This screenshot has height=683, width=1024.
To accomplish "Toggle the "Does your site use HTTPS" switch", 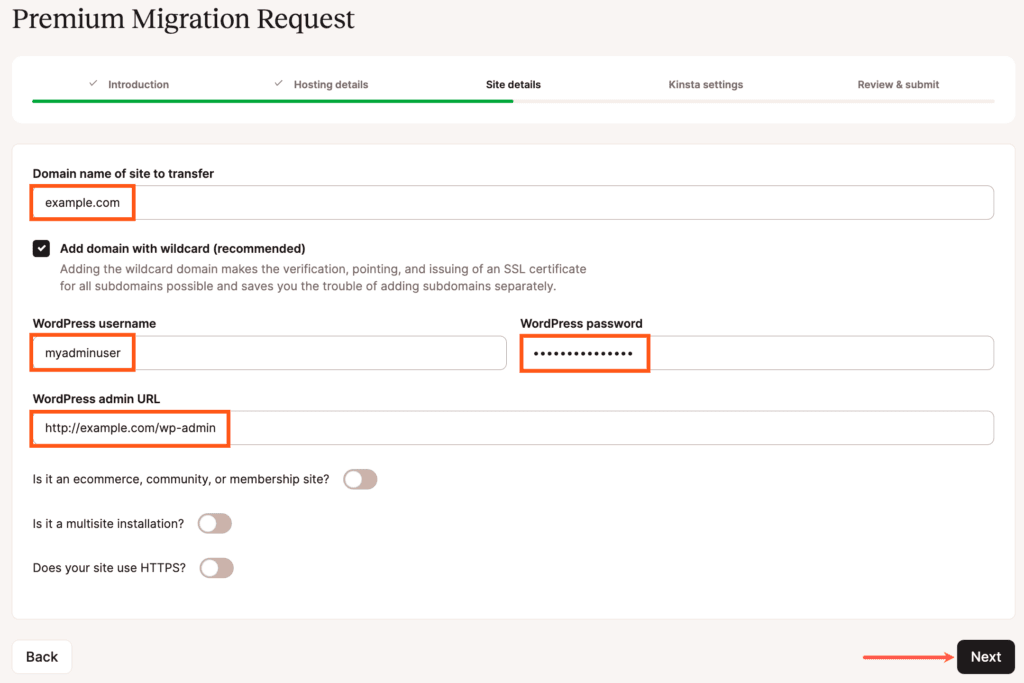I will tap(217, 568).
